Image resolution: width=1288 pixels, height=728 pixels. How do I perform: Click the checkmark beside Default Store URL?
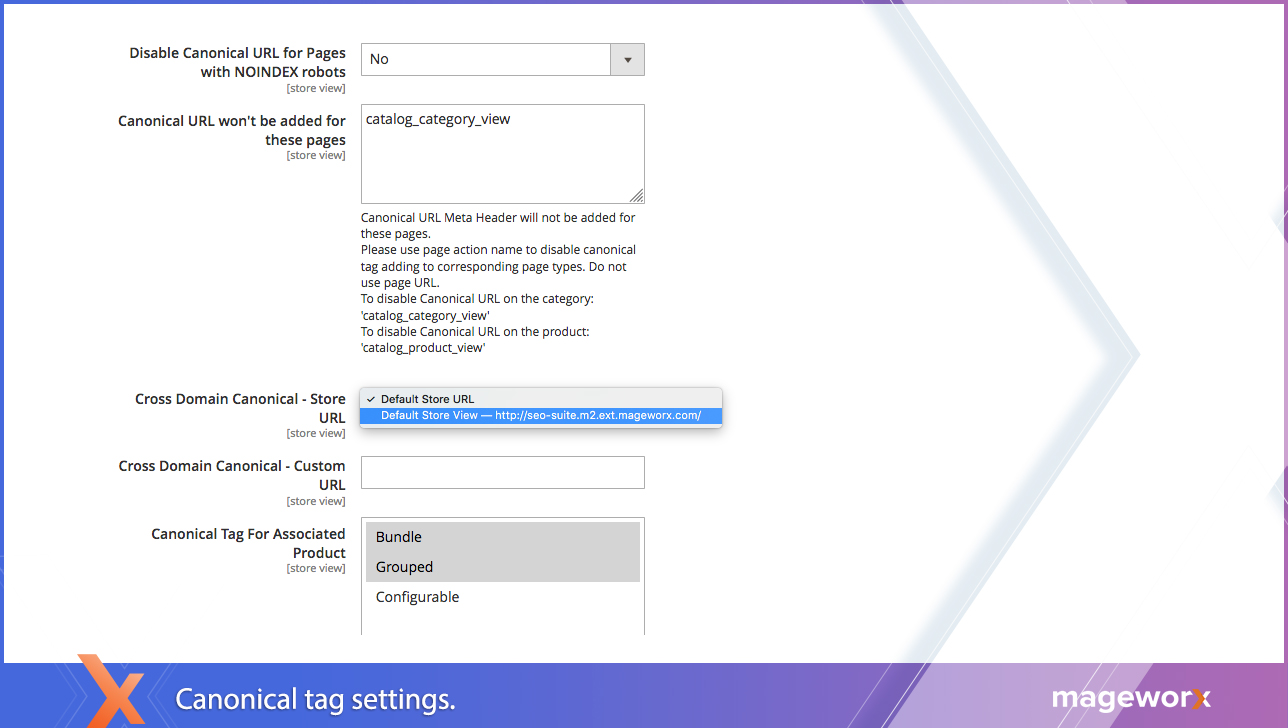370,399
